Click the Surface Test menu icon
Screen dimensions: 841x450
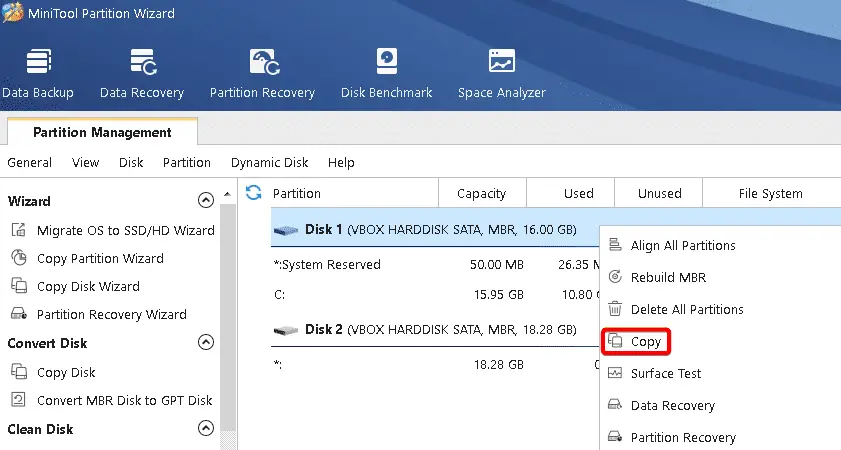[x=615, y=373]
